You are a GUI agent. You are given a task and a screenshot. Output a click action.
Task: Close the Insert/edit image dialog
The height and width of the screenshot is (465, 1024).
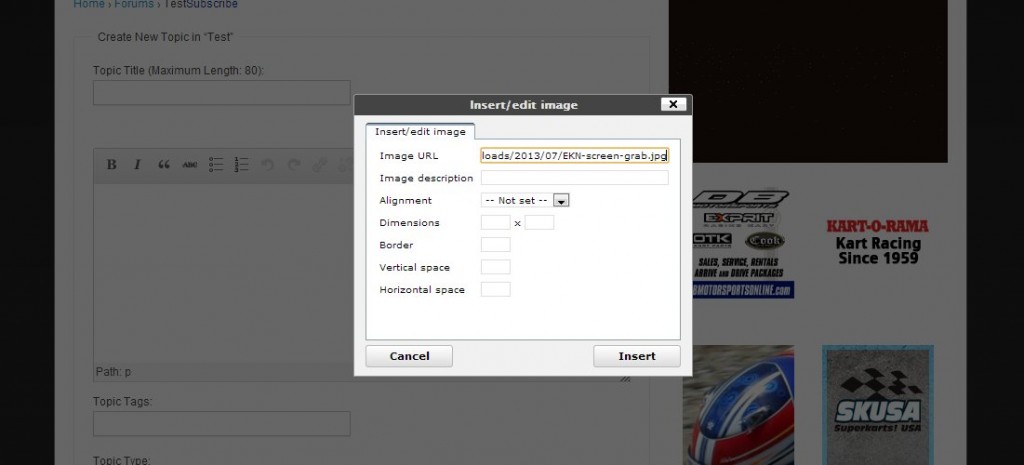(673, 104)
